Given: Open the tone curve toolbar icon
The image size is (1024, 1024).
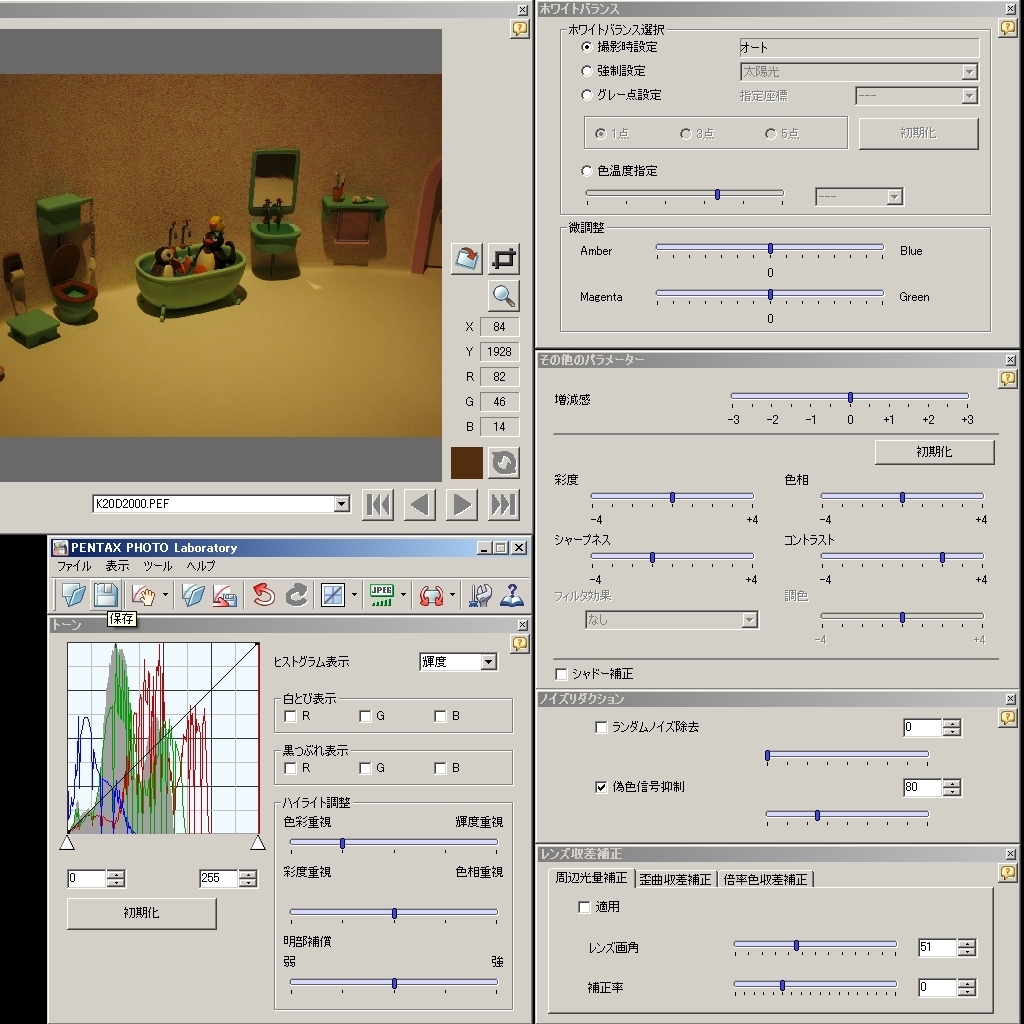Looking at the screenshot, I should [x=333, y=595].
